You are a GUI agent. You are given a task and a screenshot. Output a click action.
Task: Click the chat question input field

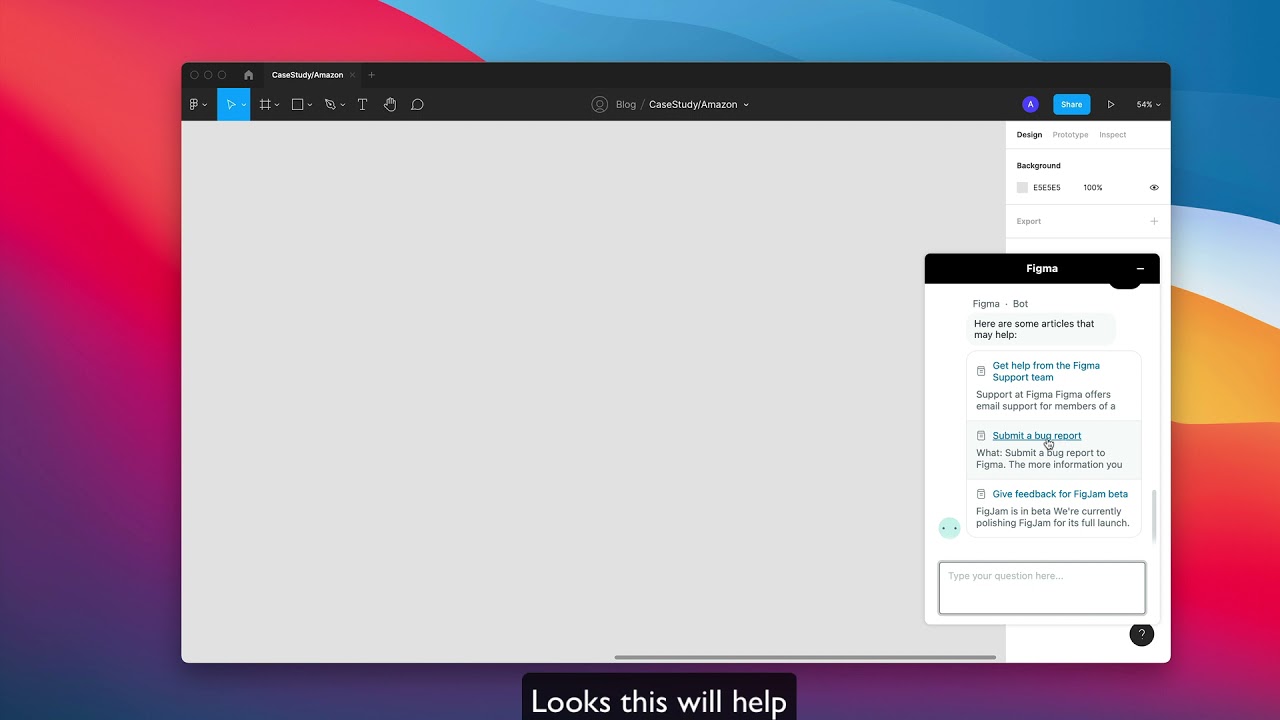(x=1042, y=588)
